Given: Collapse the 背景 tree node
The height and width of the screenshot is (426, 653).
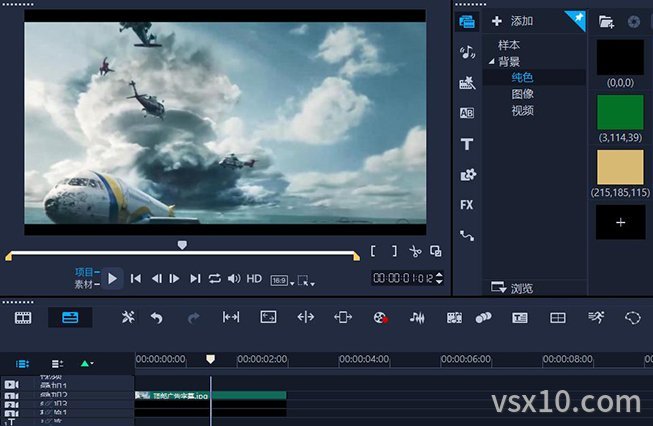Looking at the screenshot, I should [x=492, y=62].
